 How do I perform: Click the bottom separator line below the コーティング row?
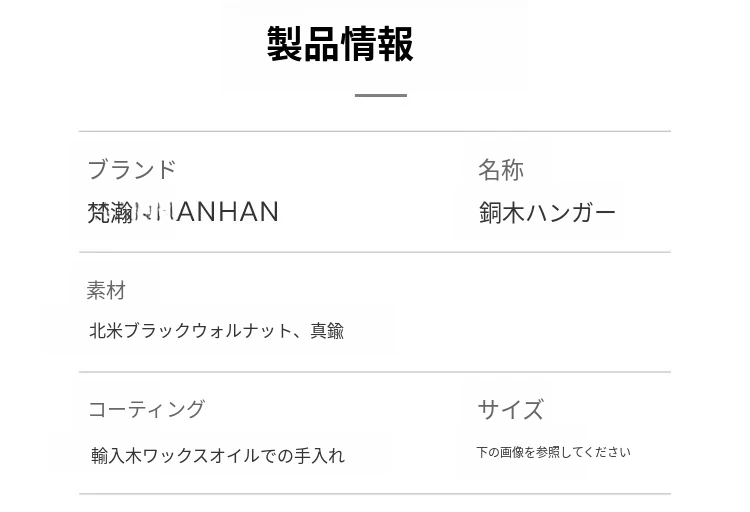coord(374,494)
